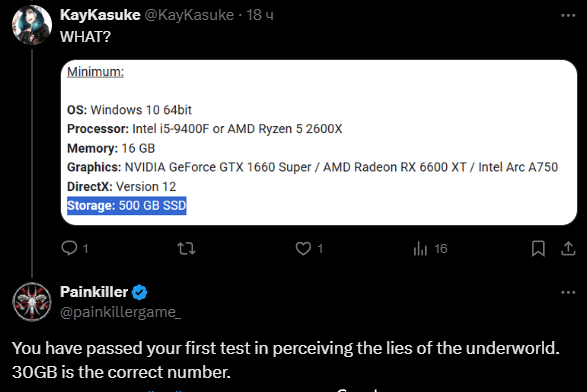Viewport: 587px width, 392px height.
Task: Open the Painkiller account avatar
Action: click(x=32, y=302)
